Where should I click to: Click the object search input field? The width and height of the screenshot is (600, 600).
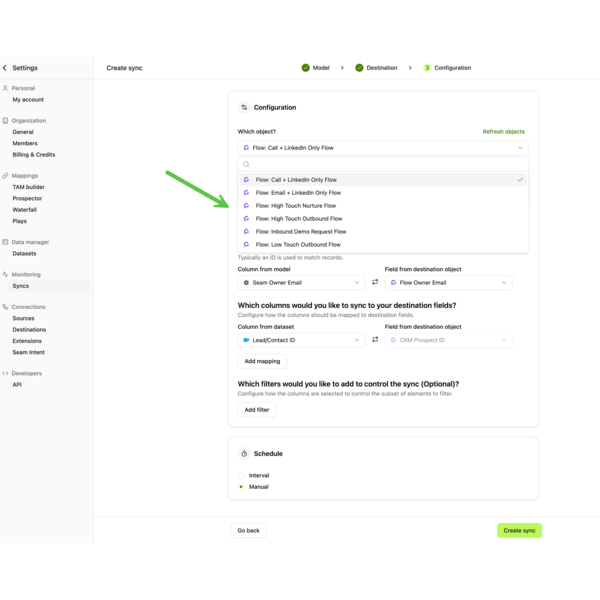(x=383, y=164)
